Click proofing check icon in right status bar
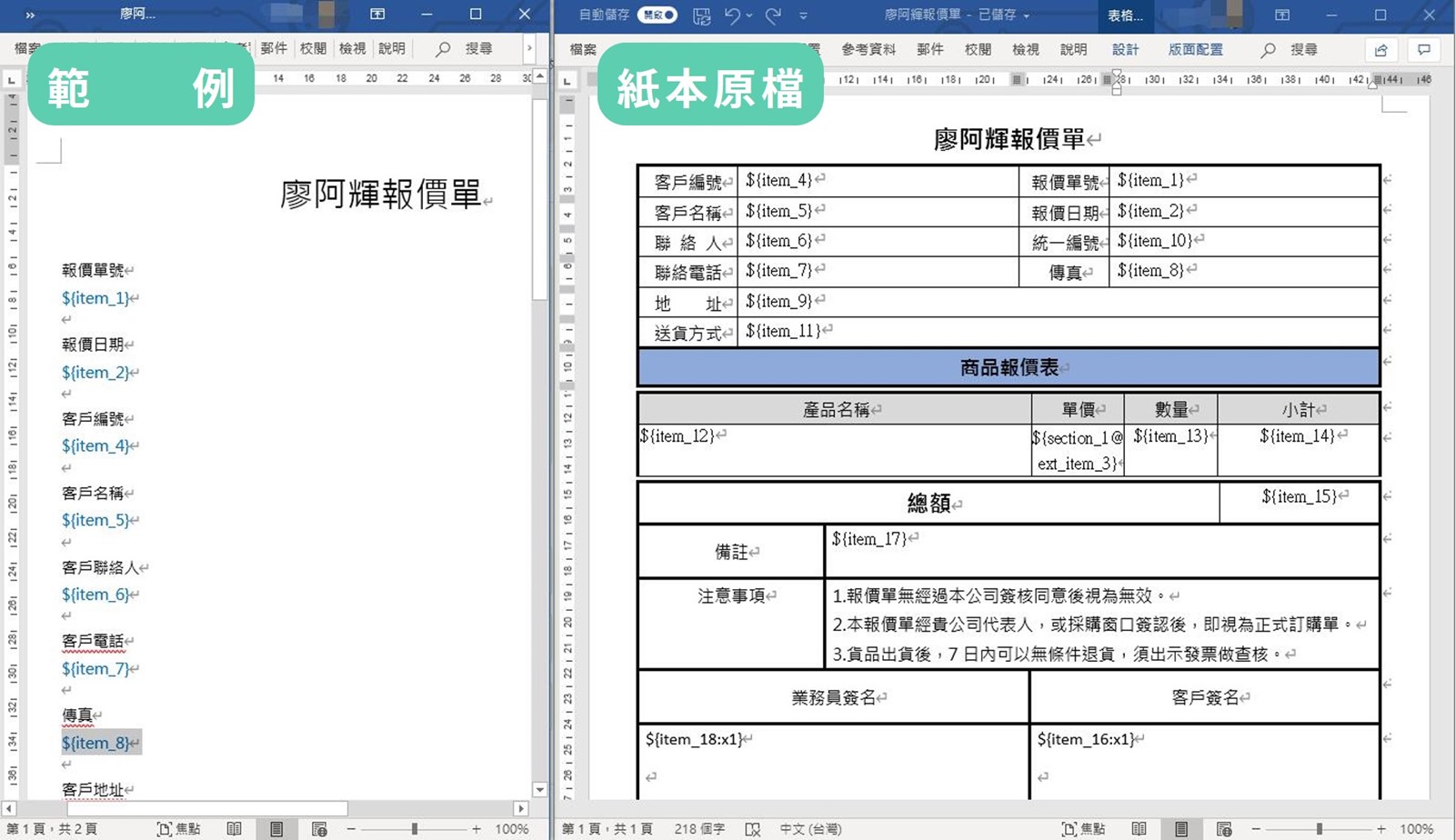Viewport: 1455px width, 840px height. [x=752, y=829]
